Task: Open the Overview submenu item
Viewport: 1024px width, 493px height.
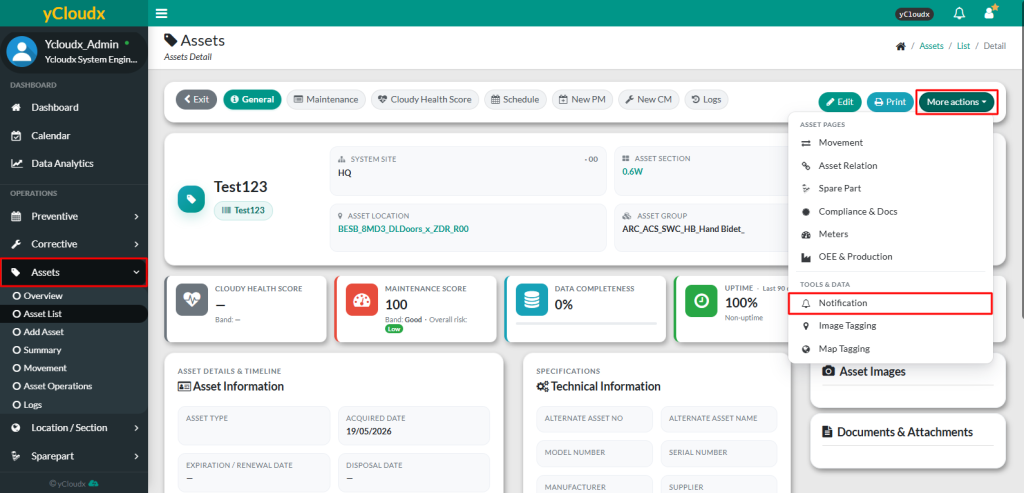Action: [74, 296]
